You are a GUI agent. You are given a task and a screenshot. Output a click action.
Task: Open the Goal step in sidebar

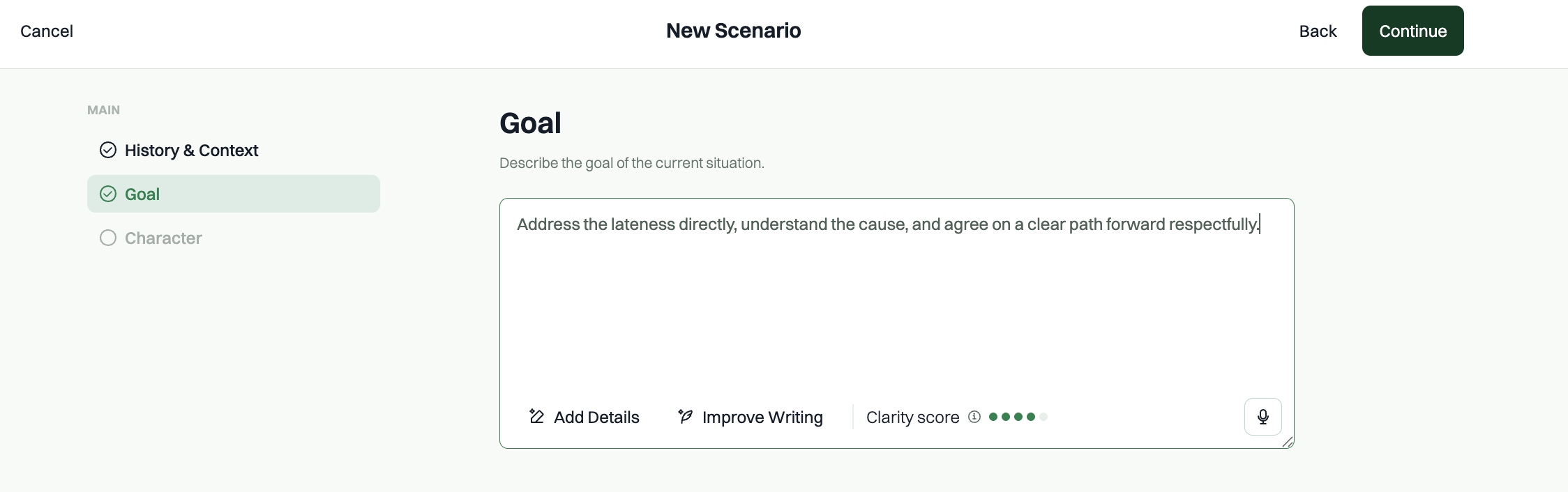[x=234, y=194]
